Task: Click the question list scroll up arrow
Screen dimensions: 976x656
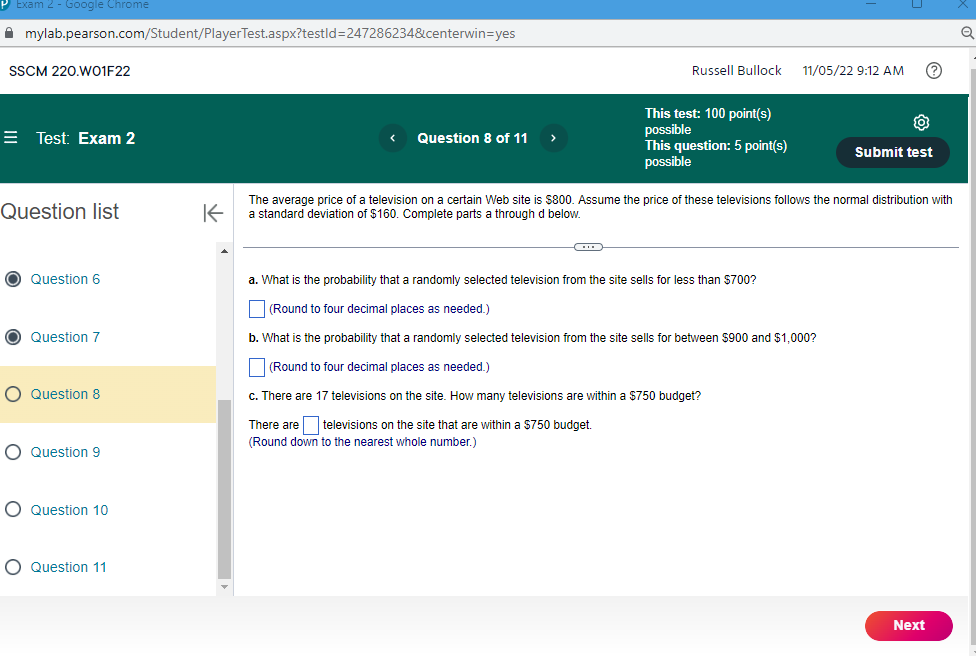Action: 224,251
